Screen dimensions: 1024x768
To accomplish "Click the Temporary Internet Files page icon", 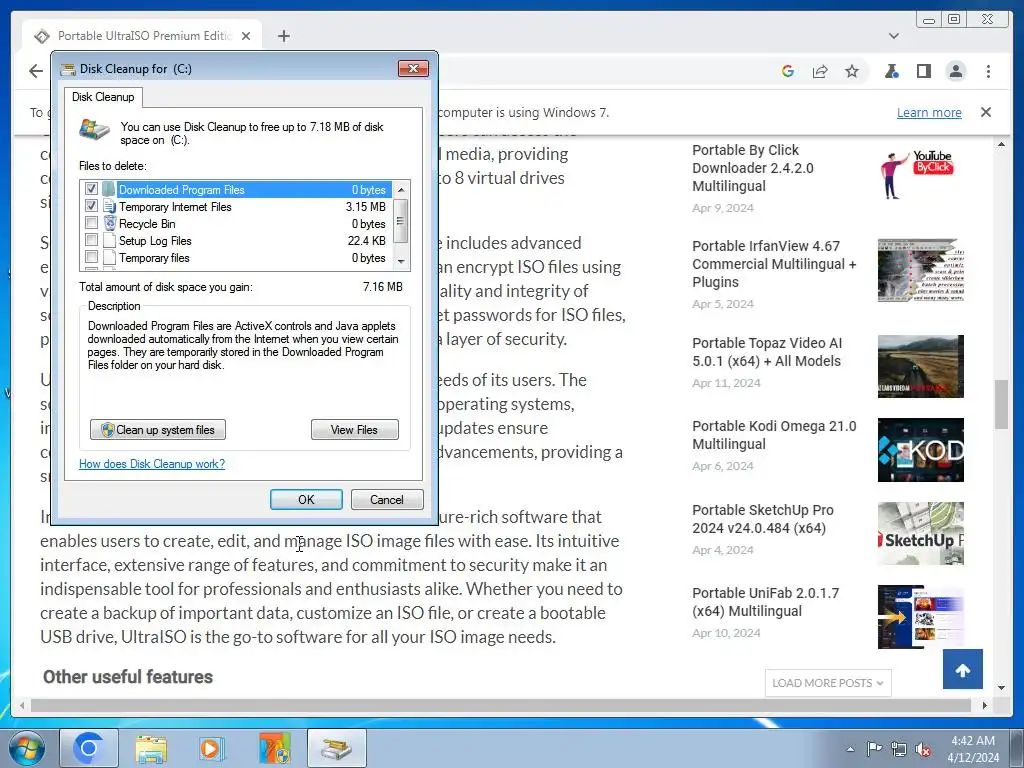I will (109, 206).
